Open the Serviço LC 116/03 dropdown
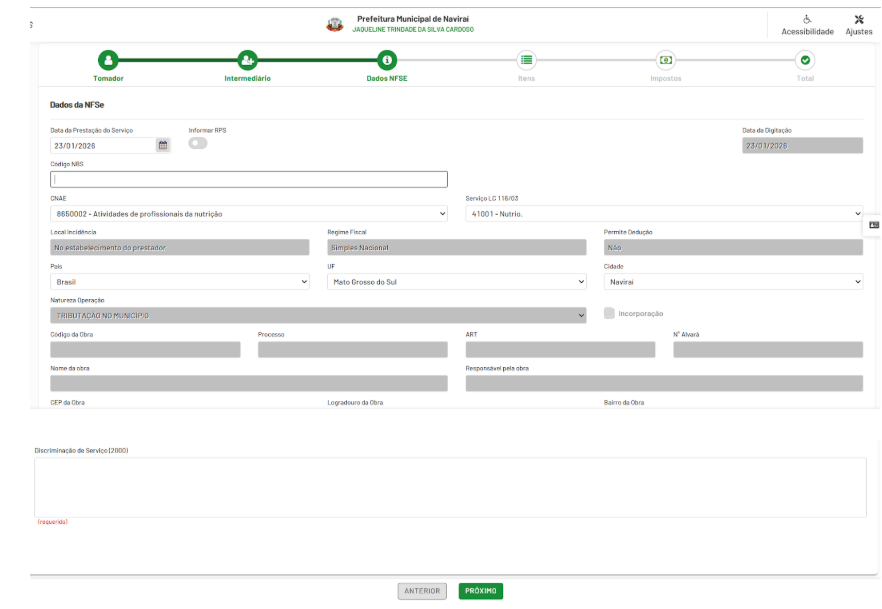 pyautogui.click(x=663, y=214)
